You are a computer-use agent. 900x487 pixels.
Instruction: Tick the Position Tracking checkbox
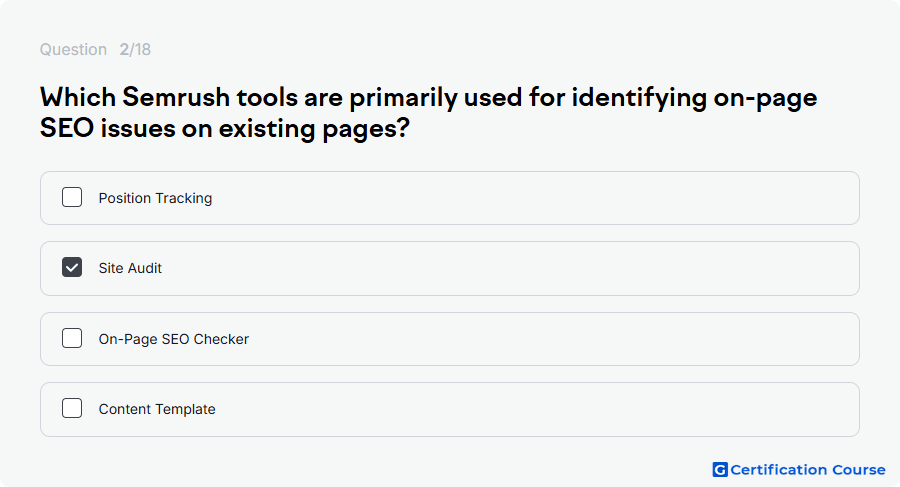(x=72, y=198)
